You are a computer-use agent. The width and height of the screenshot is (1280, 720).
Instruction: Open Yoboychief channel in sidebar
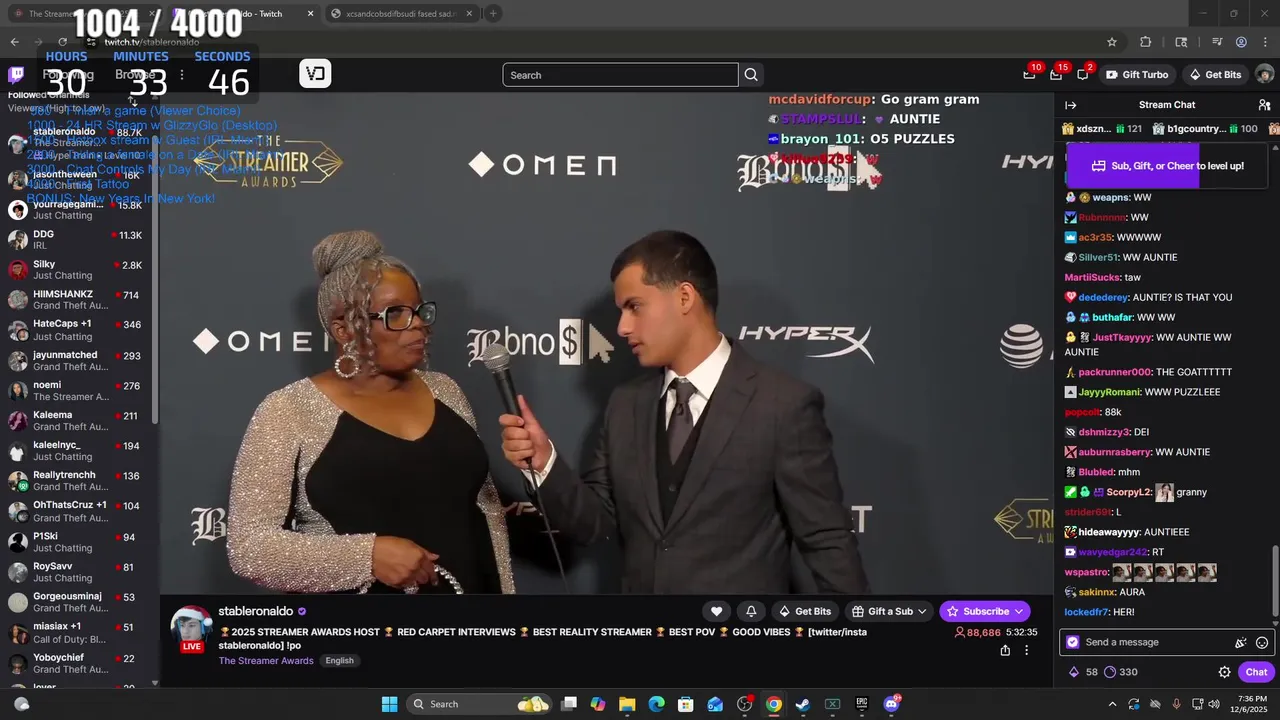78,663
